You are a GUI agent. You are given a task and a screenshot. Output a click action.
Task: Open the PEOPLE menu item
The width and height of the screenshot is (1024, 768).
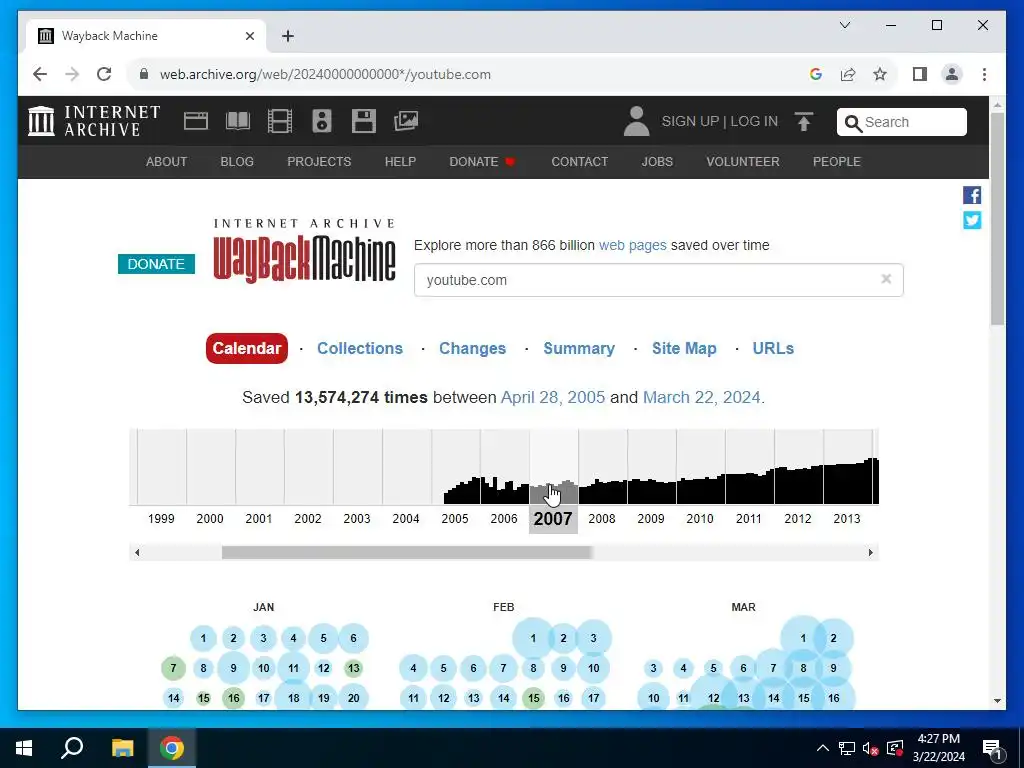point(837,161)
